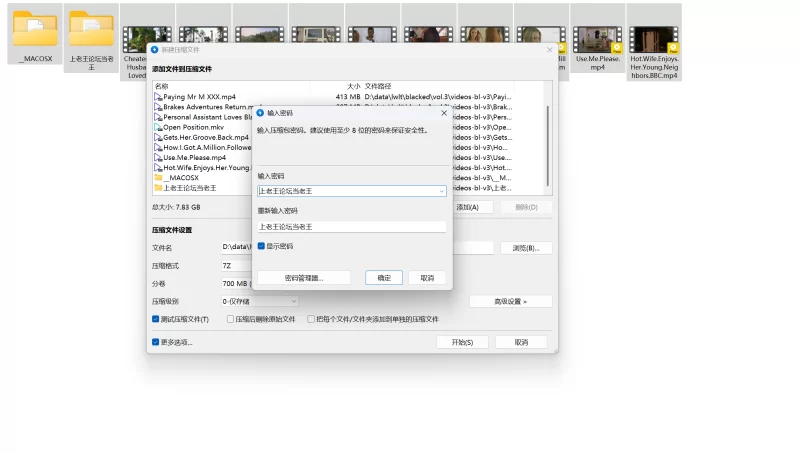This screenshot has width=800, height=453.
Task: Toggle the 更多选项... checkbox
Action: pos(156,342)
